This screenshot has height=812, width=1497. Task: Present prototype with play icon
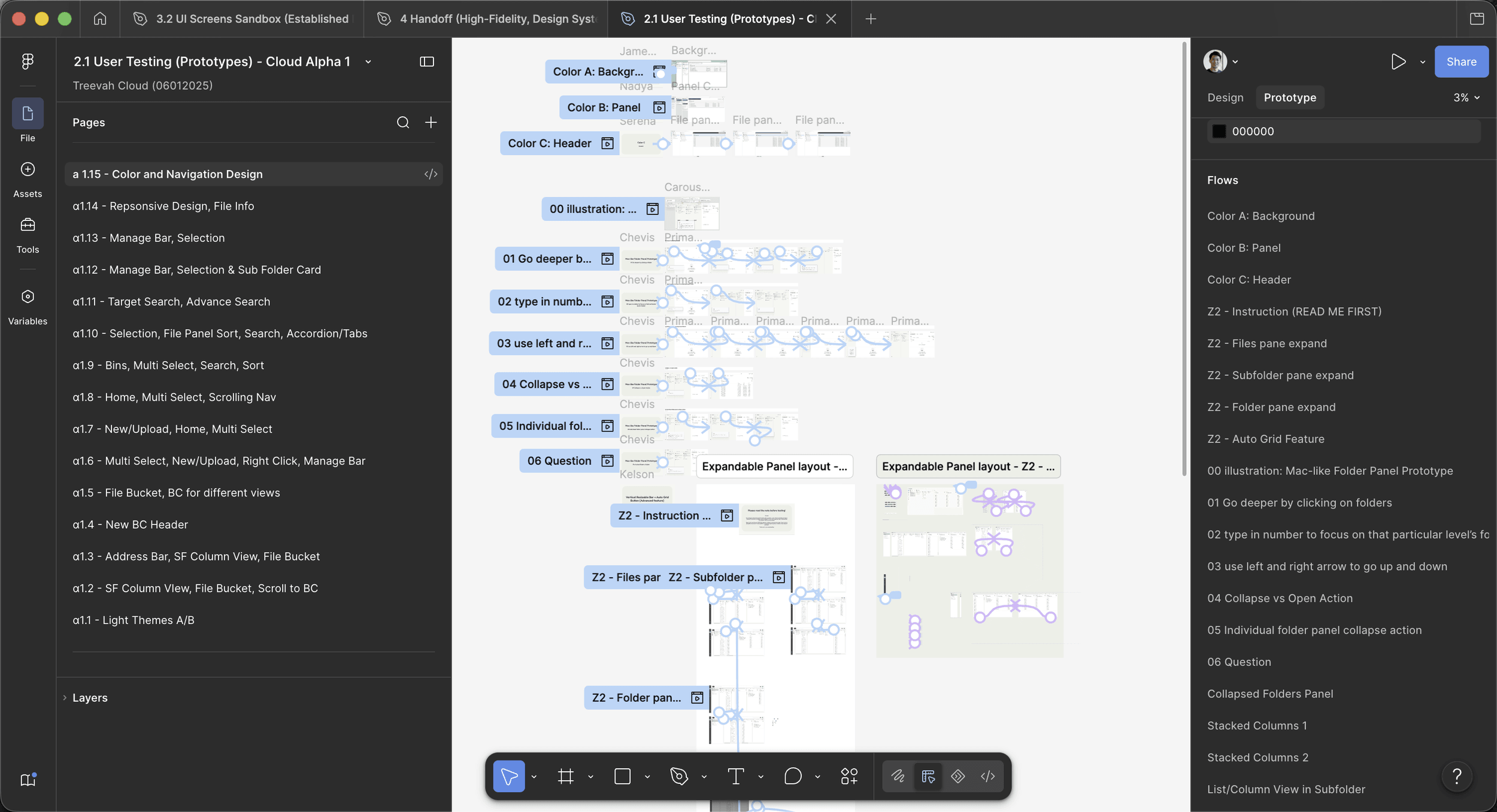pyautogui.click(x=1398, y=62)
